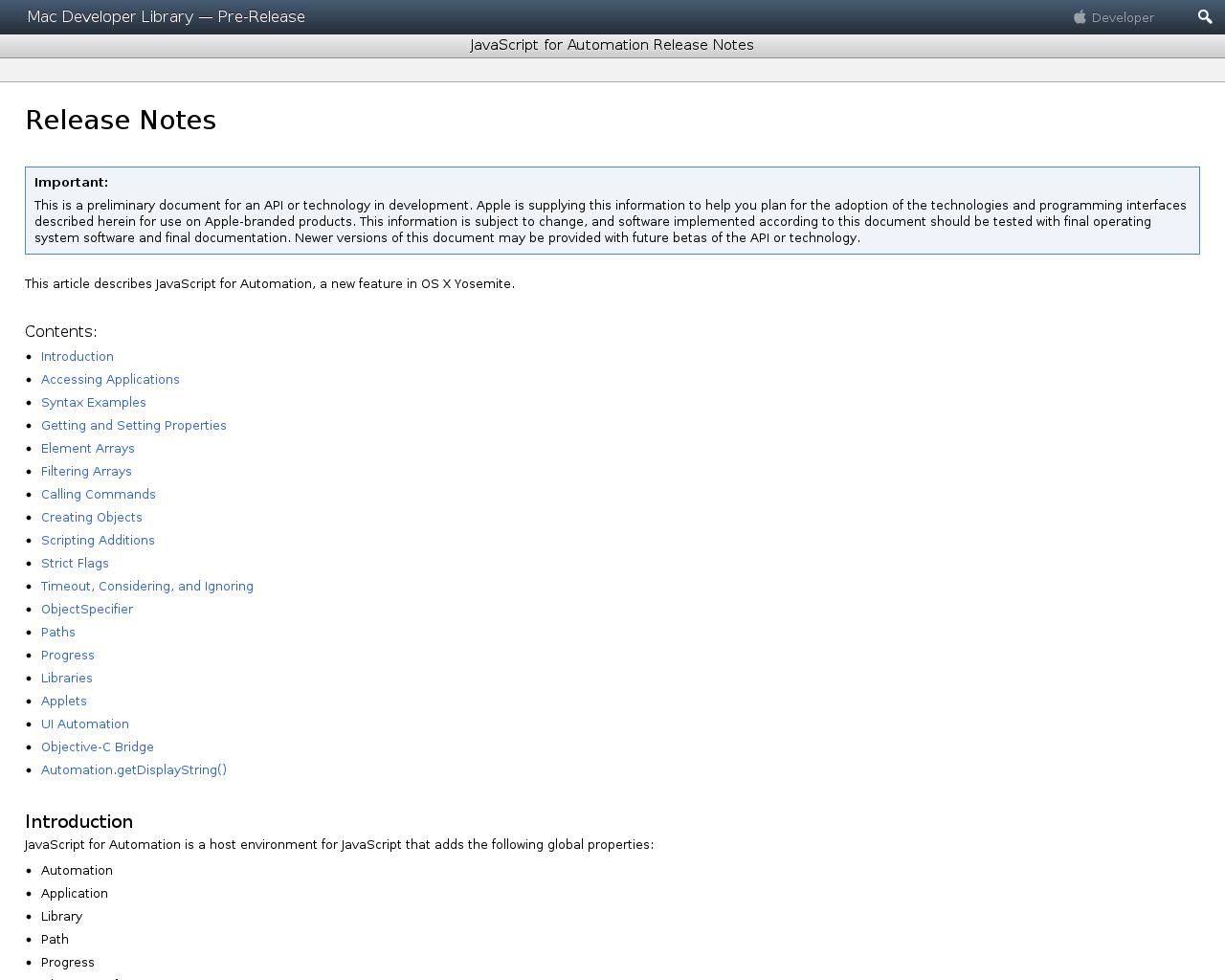Click the Apple logo icon
This screenshot has width=1225, height=980.
1080,17
